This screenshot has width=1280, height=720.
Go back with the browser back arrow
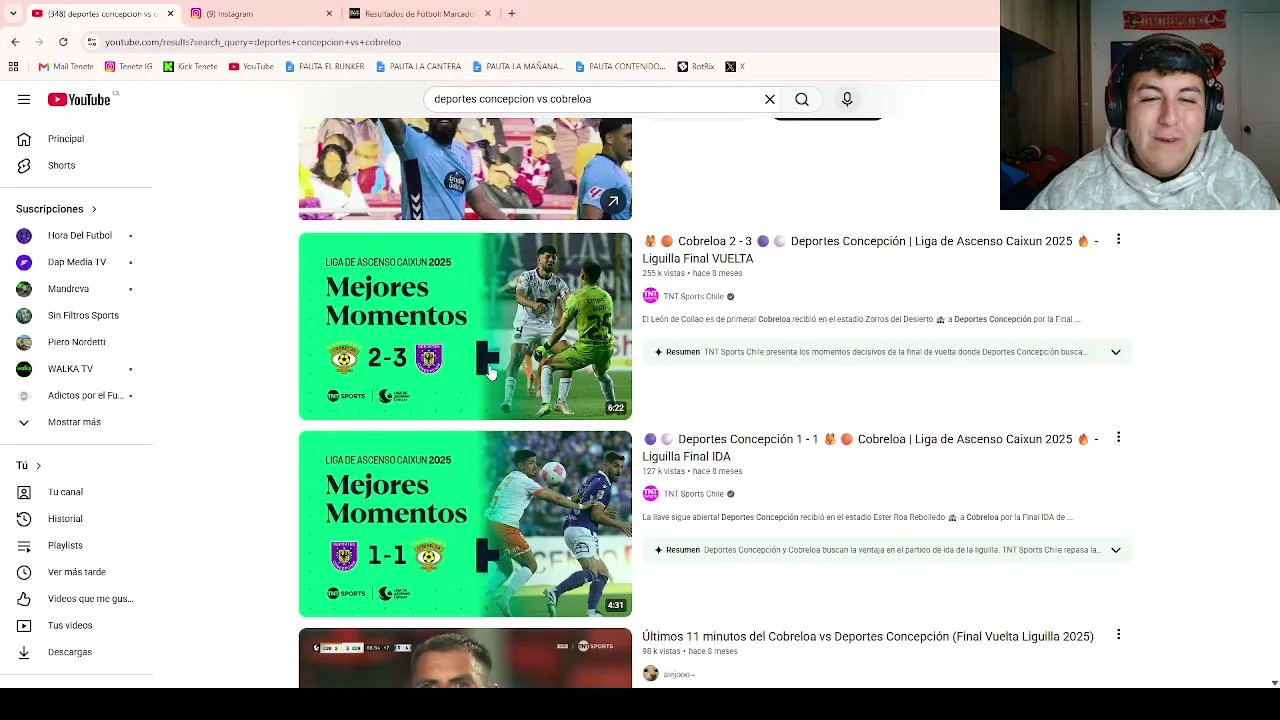tap(15, 42)
